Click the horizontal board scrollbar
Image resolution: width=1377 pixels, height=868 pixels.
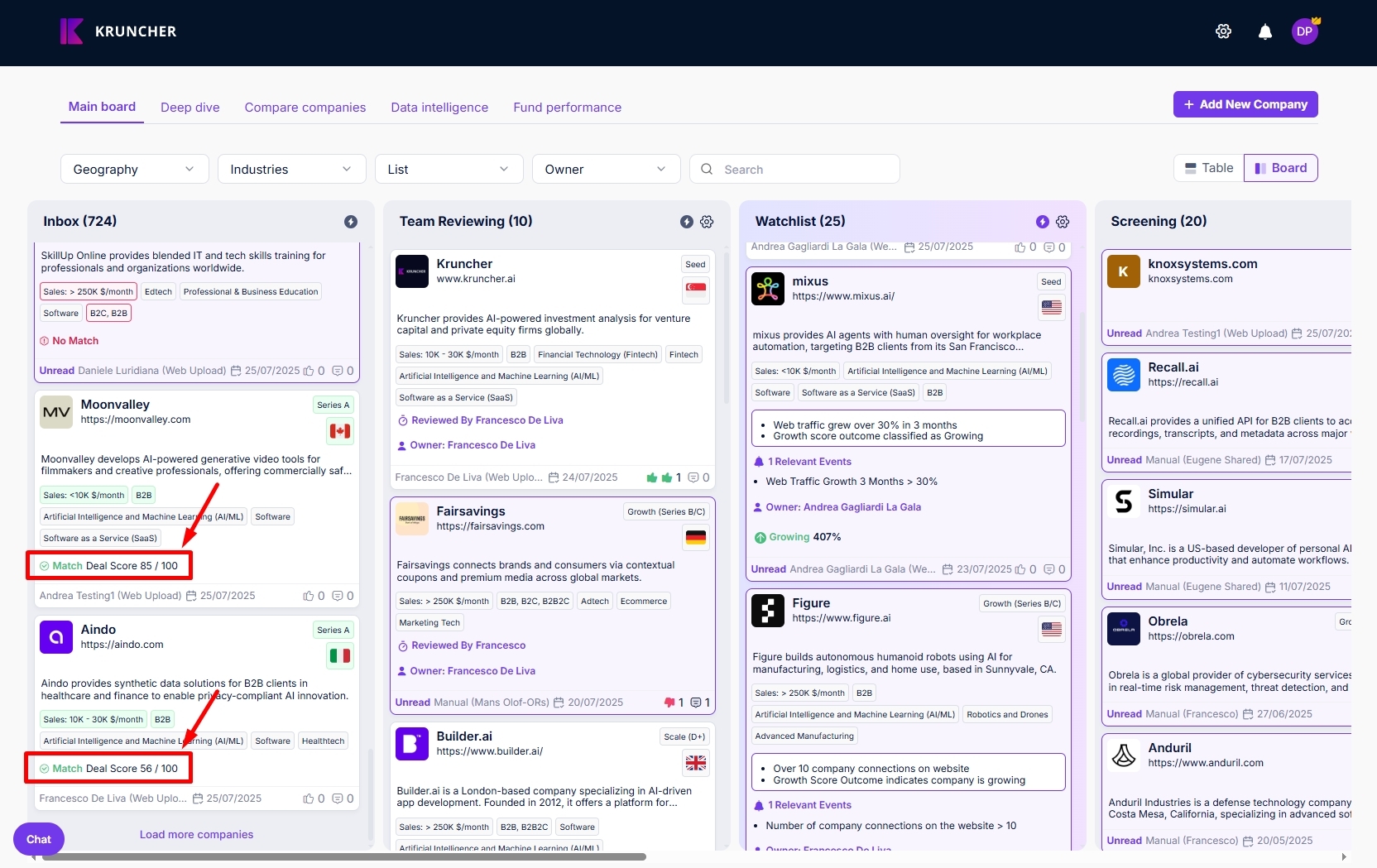pos(343,857)
